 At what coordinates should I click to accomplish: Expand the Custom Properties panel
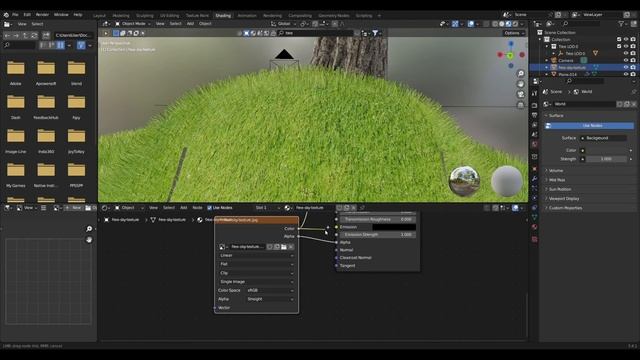click(565, 208)
